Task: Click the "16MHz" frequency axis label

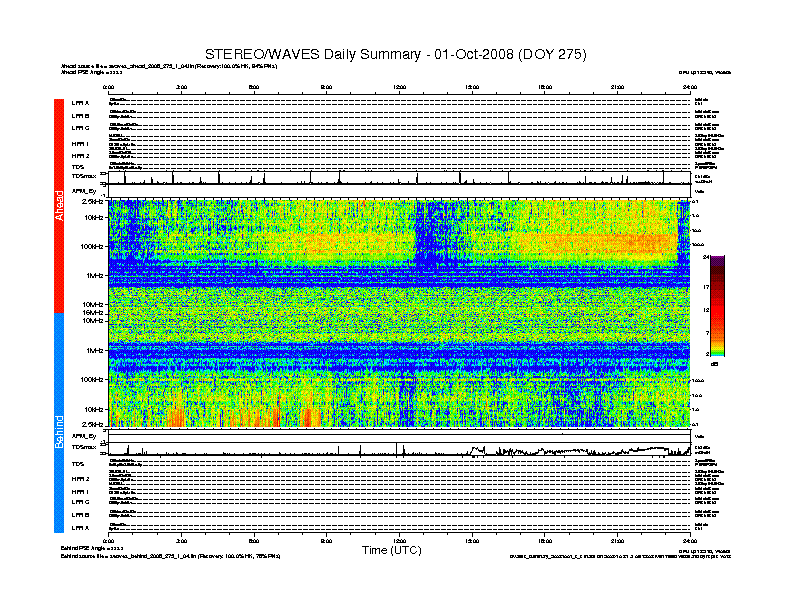Action: pos(92,313)
